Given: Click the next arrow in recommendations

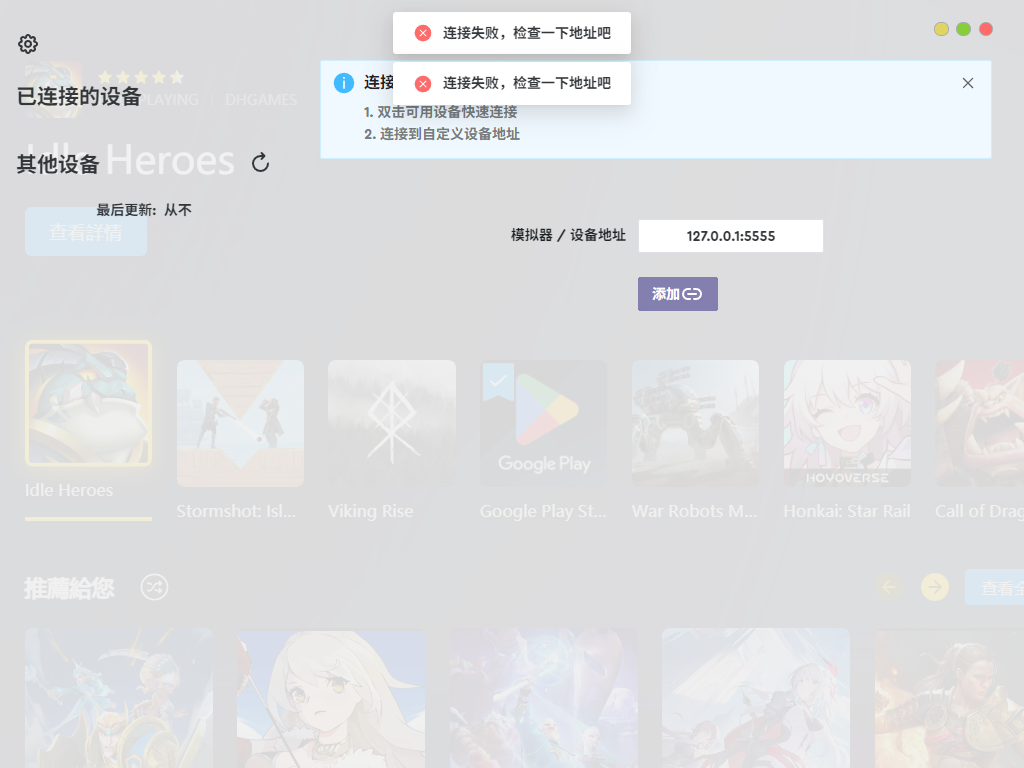Looking at the screenshot, I should tap(935, 587).
